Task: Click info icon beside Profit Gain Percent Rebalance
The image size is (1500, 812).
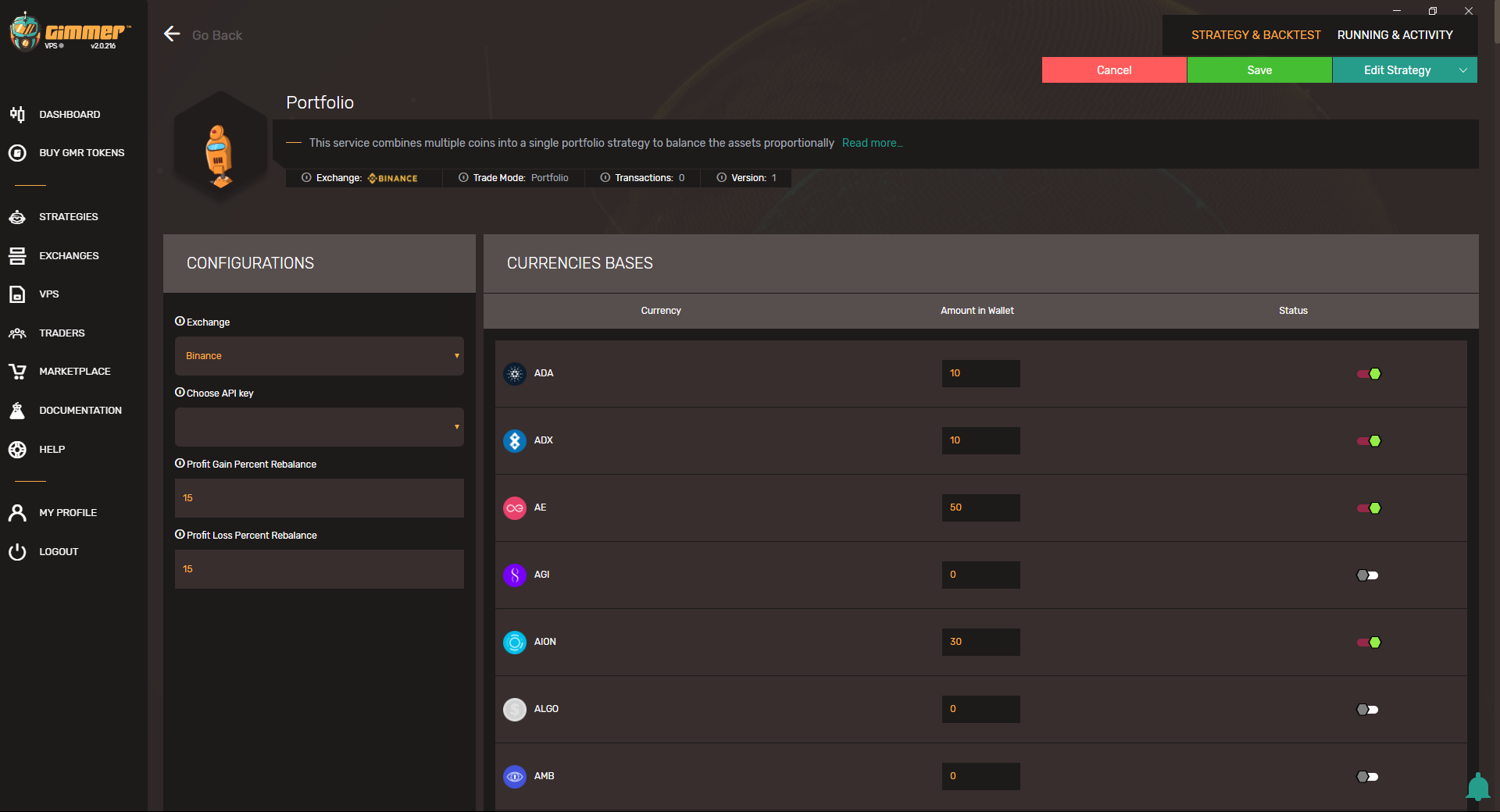Action: point(180,464)
